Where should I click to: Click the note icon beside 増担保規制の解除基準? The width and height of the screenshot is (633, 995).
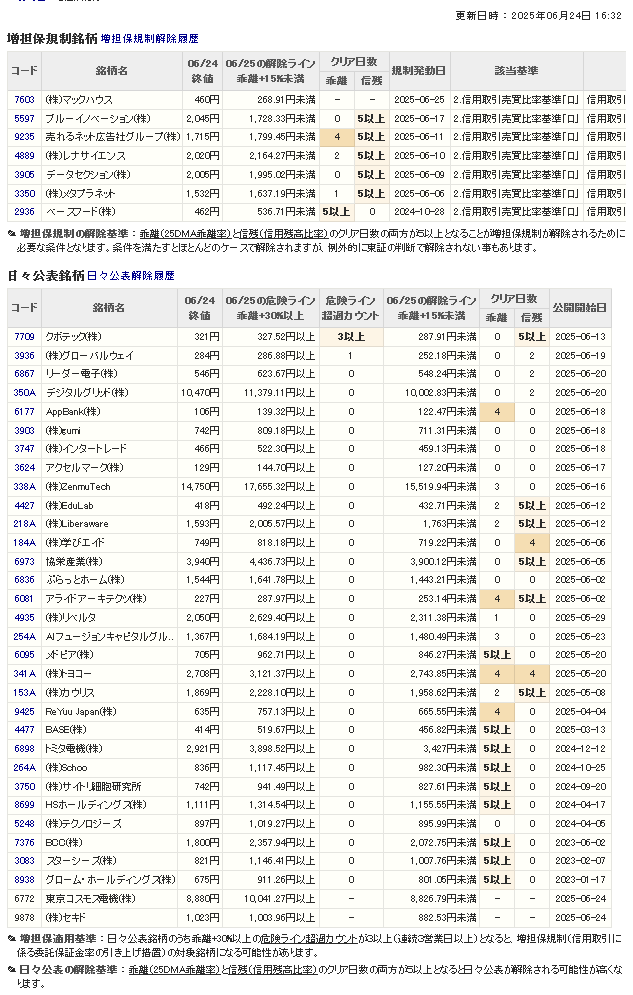point(11,234)
